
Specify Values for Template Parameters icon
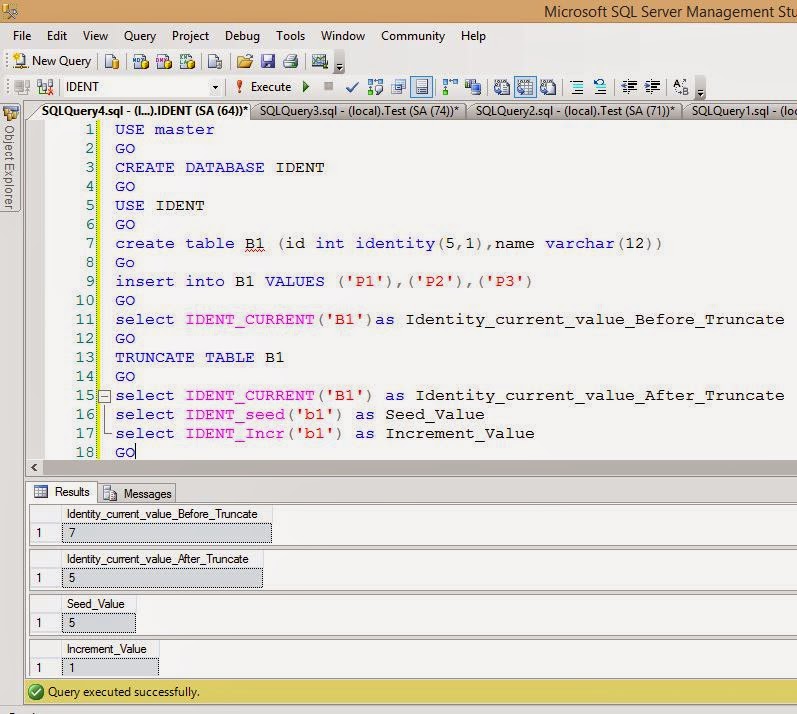[x=681, y=87]
